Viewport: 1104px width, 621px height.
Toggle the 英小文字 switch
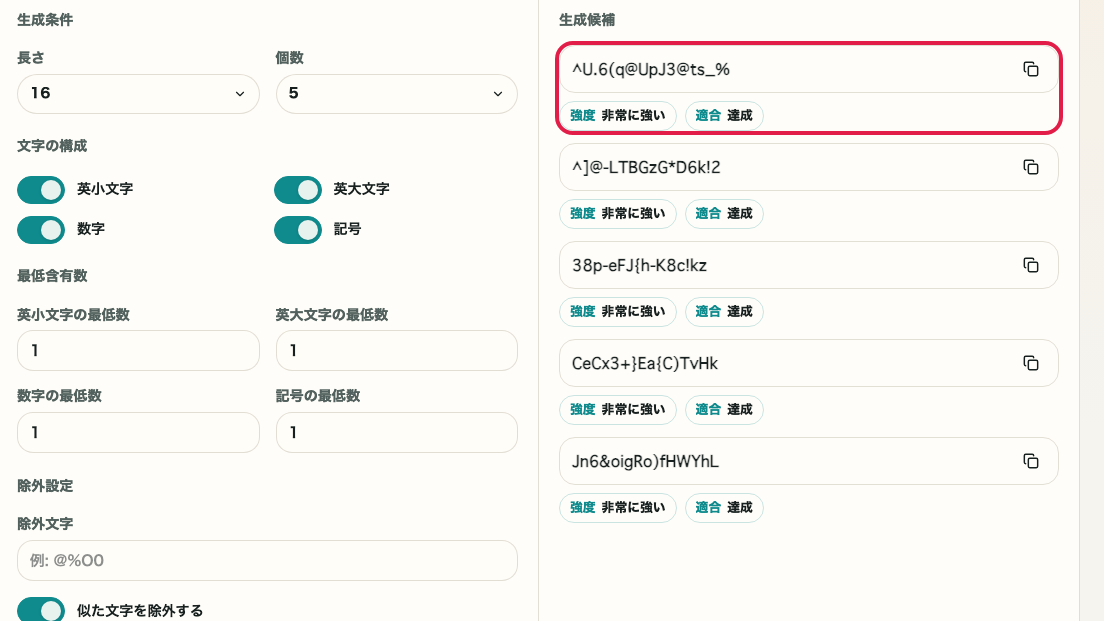(x=41, y=189)
